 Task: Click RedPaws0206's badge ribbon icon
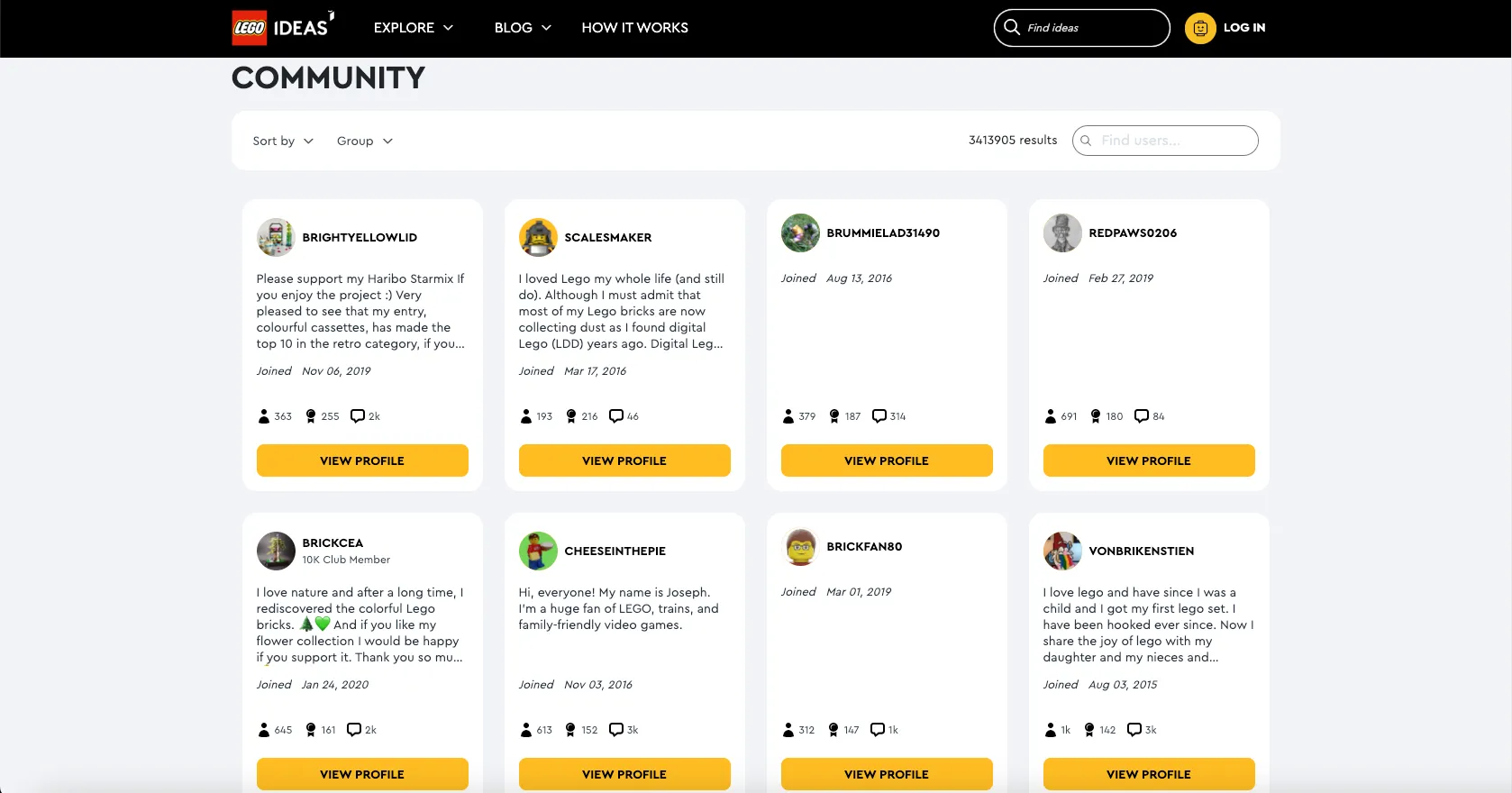pyautogui.click(x=1096, y=416)
